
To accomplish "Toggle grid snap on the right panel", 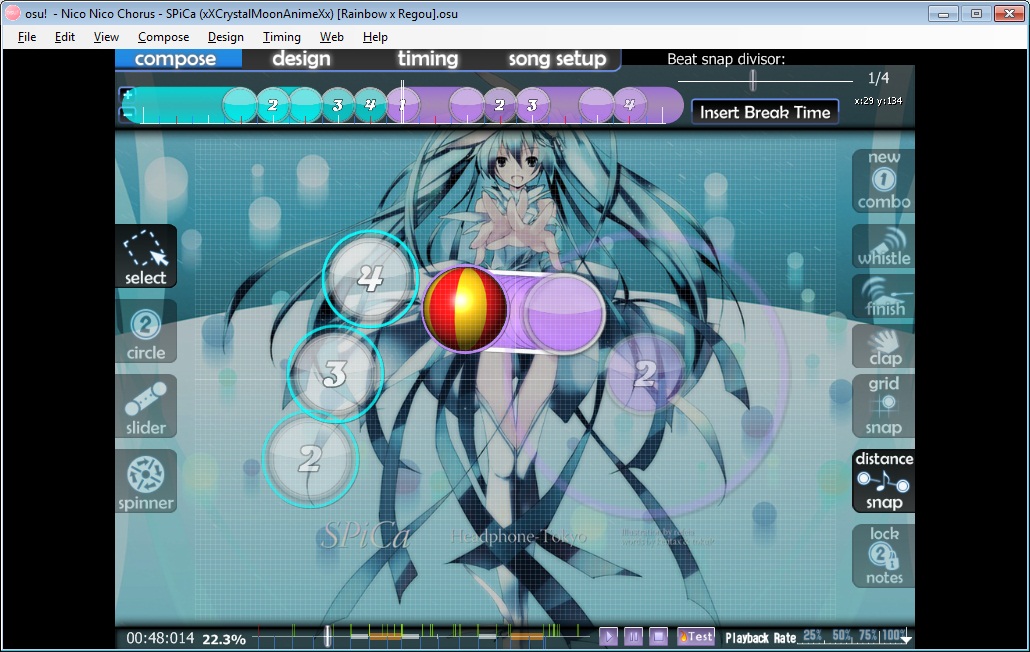I will (884, 406).
